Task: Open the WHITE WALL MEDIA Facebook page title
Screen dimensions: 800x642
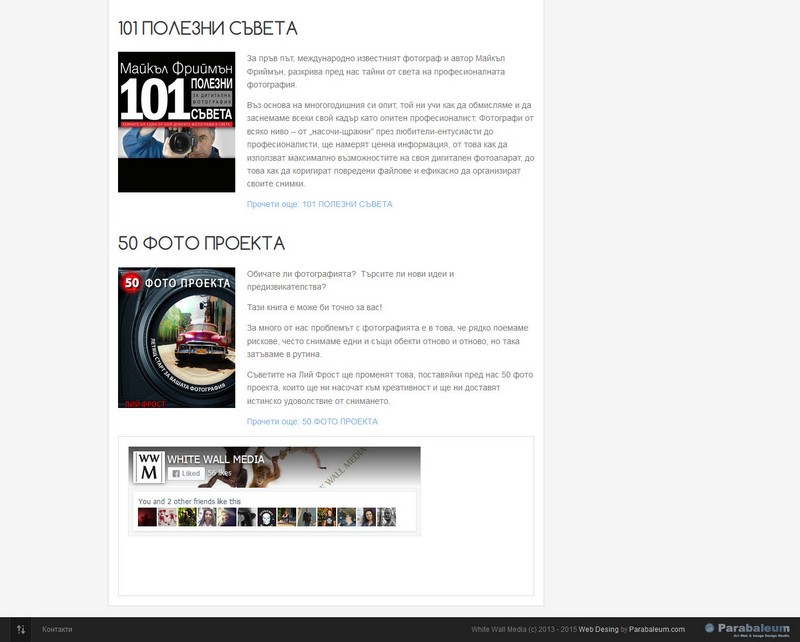Action: coord(216,459)
